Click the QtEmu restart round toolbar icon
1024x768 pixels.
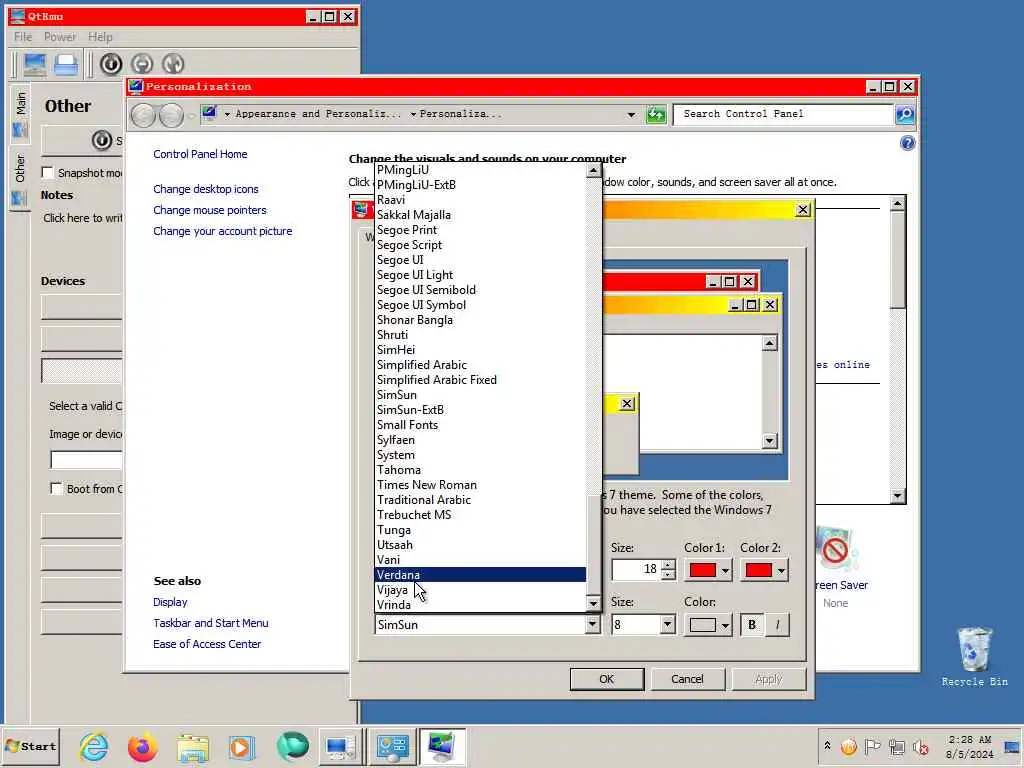point(173,63)
